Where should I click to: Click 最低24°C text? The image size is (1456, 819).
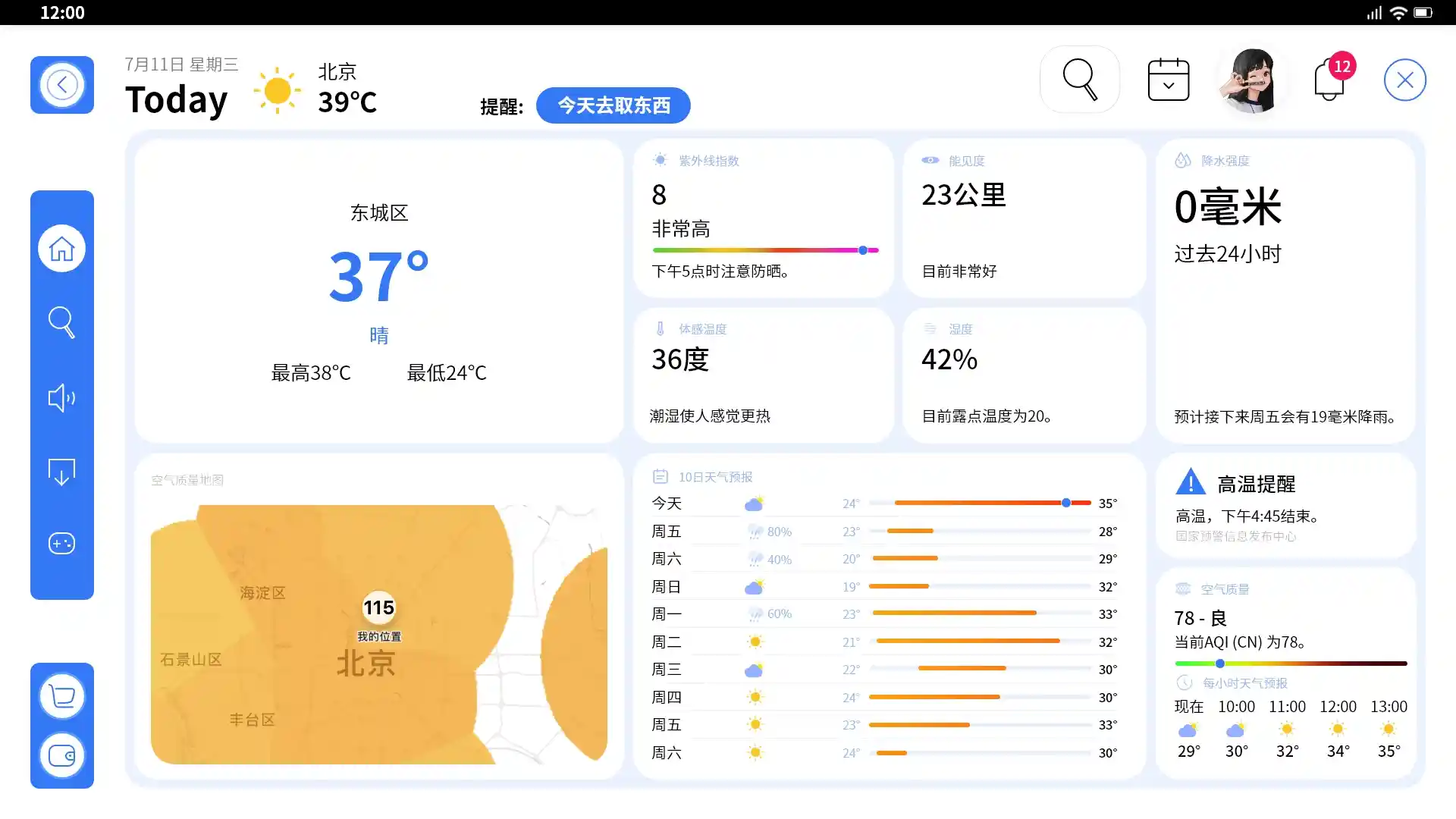447,373
